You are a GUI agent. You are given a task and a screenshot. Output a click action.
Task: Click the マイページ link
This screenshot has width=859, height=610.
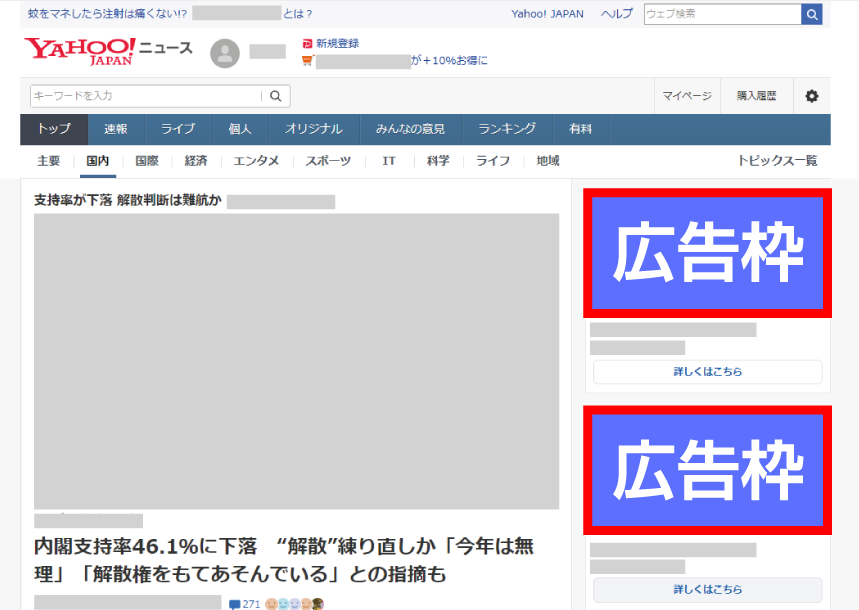coord(687,96)
